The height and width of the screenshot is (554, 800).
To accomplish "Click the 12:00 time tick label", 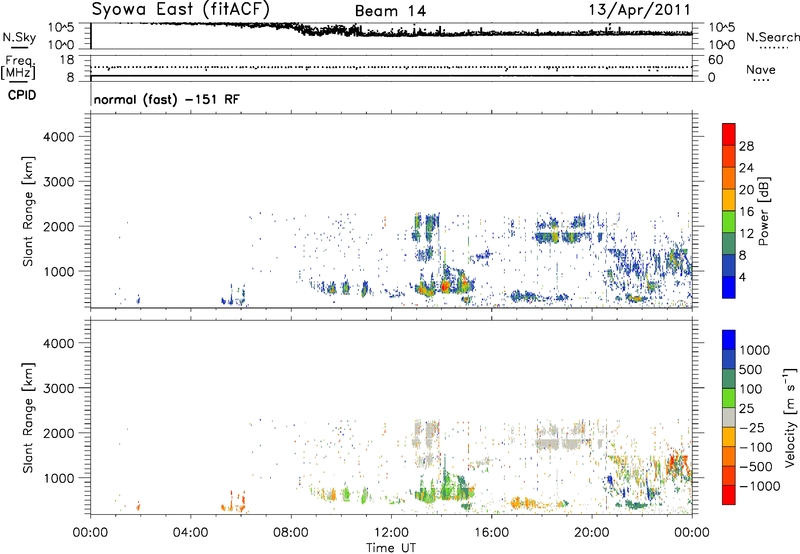I will pyautogui.click(x=391, y=533).
